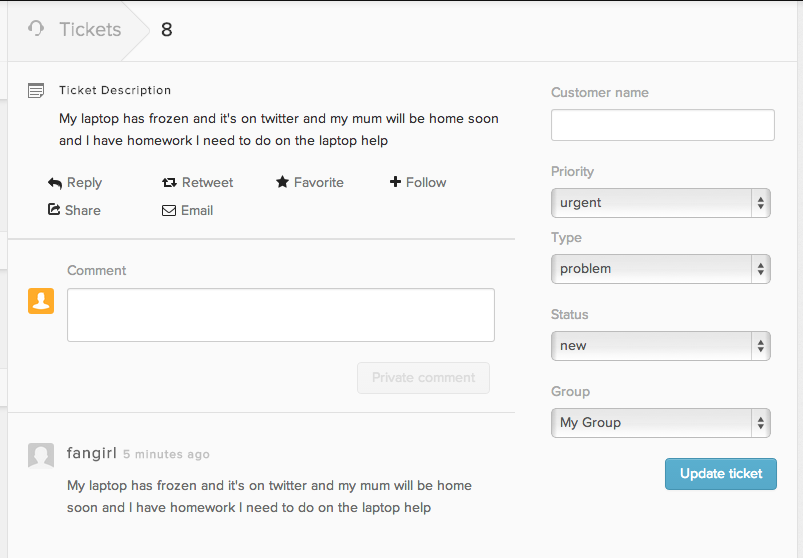Focus the Customer name field

(662, 125)
